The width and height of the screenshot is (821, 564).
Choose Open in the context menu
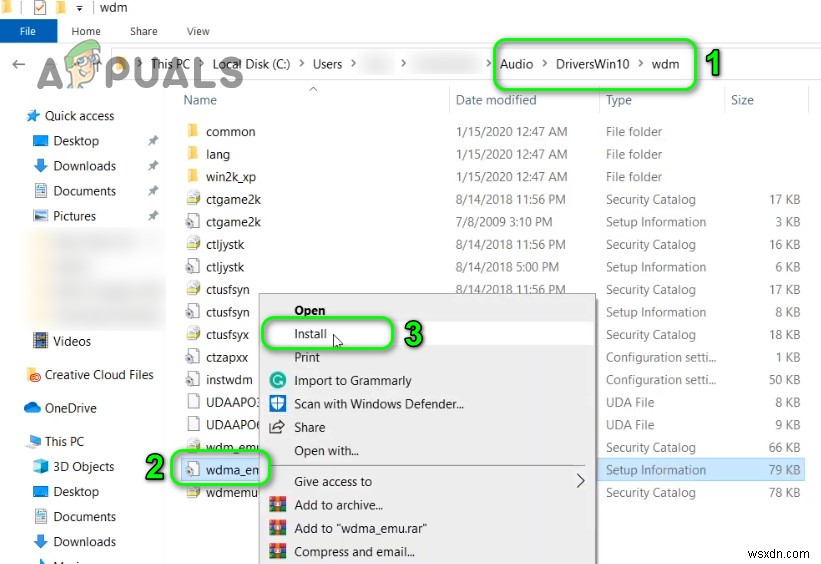click(309, 311)
